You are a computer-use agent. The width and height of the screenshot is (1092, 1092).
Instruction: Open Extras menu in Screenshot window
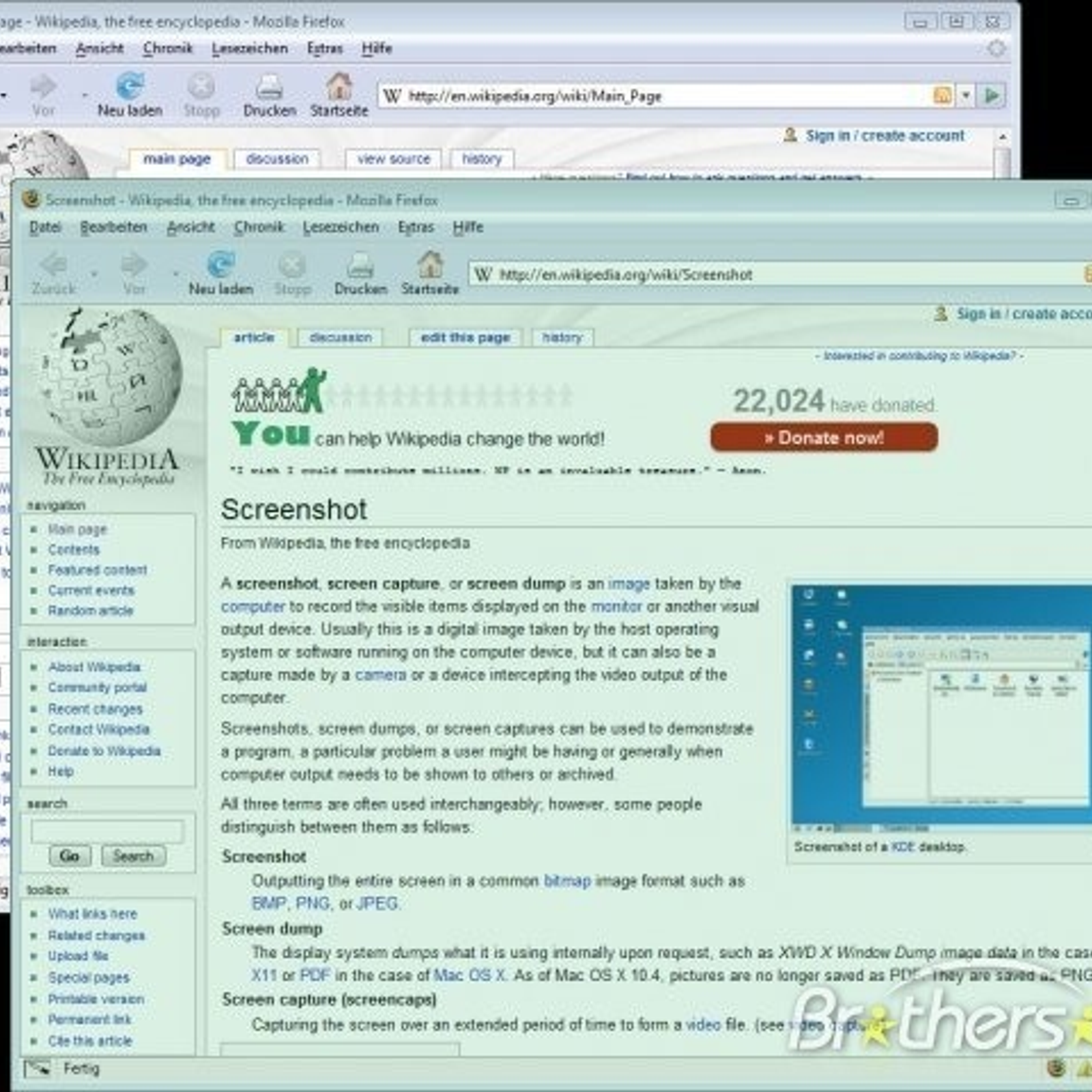[x=416, y=227]
